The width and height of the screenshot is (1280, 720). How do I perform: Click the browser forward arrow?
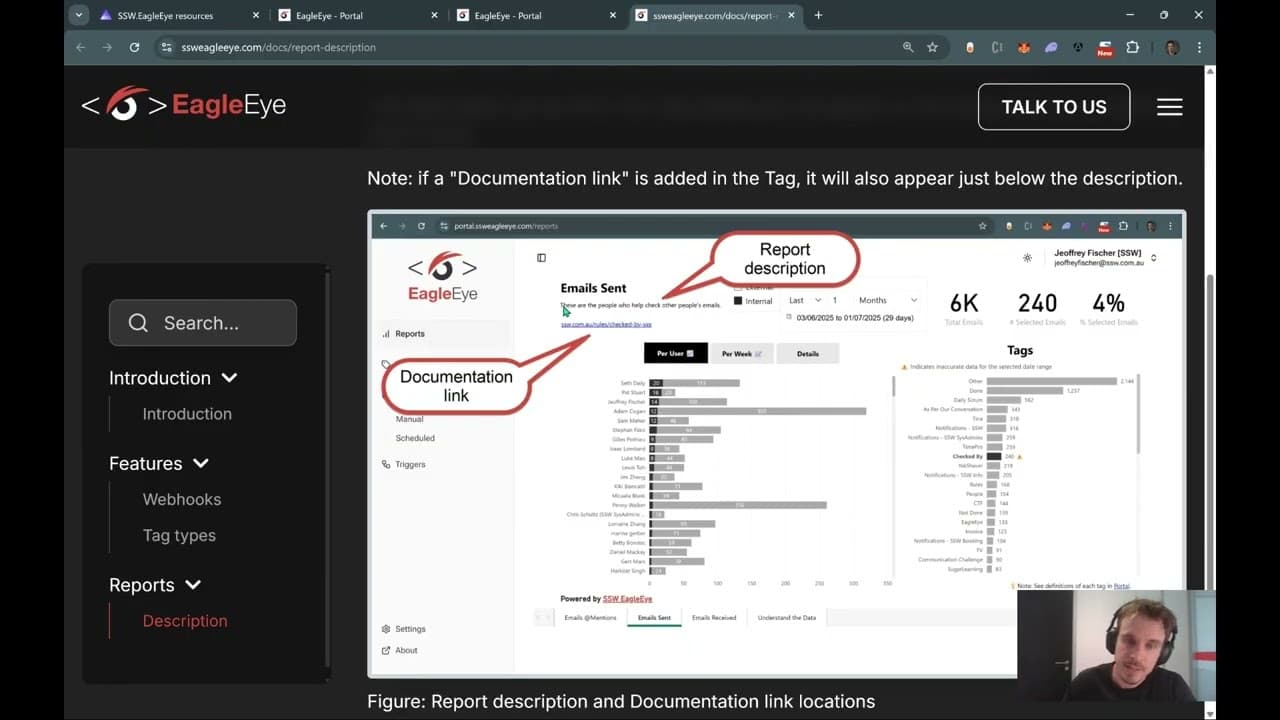[x=107, y=47]
